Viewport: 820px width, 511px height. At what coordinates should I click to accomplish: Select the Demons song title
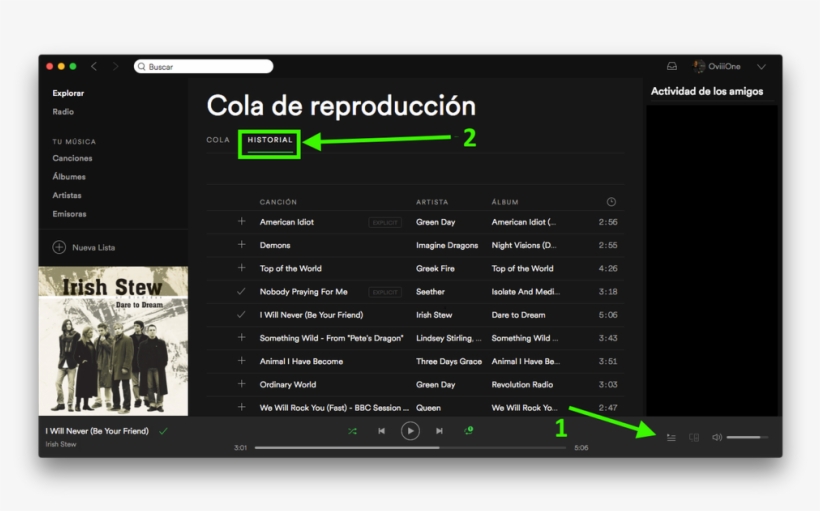(275, 245)
